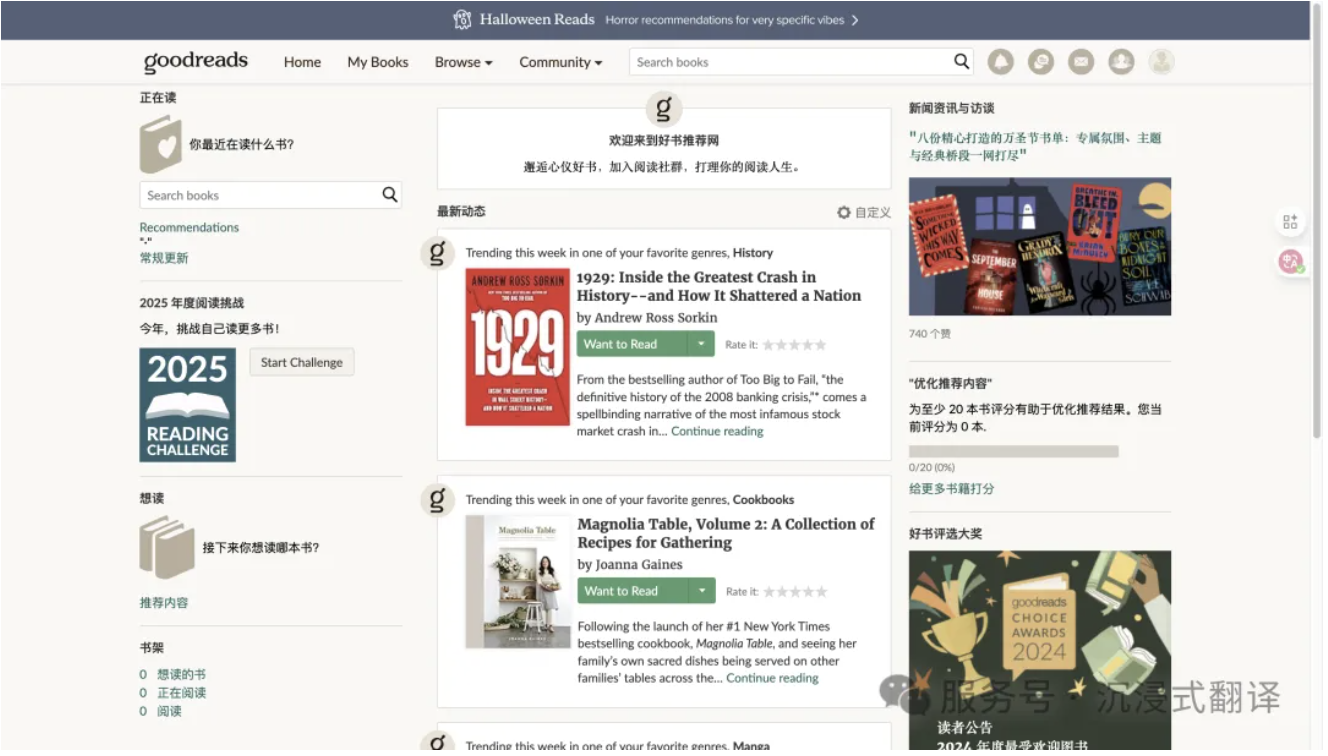The height and width of the screenshot is (756, 1328).
Task: Click Continue reading for the 1929 description
Action: pyautogui.click(x=717, y=432)
